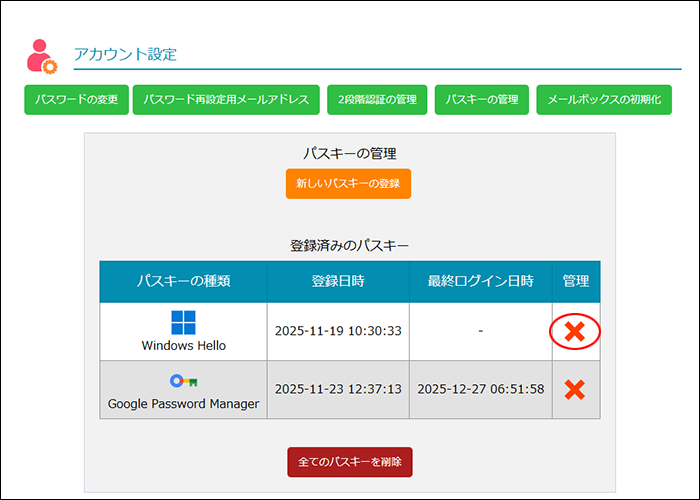The width and height of the screenshot is (700, 500).
Task: Register a new passkey with 新しいパスキーの登録
Action: 348,184
